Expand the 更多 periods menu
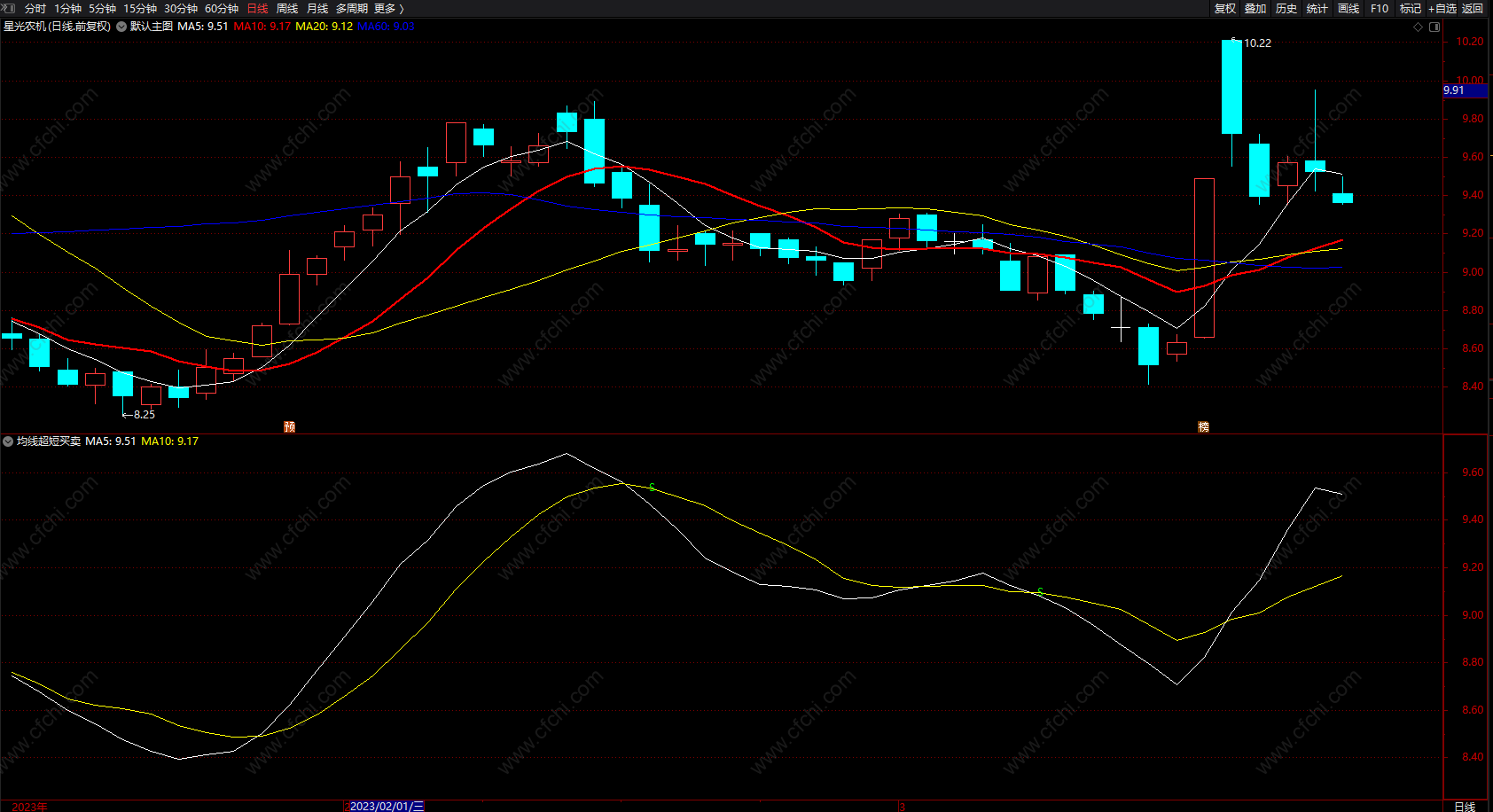This screenshot has width=1493, height=812. coord(388,8)
